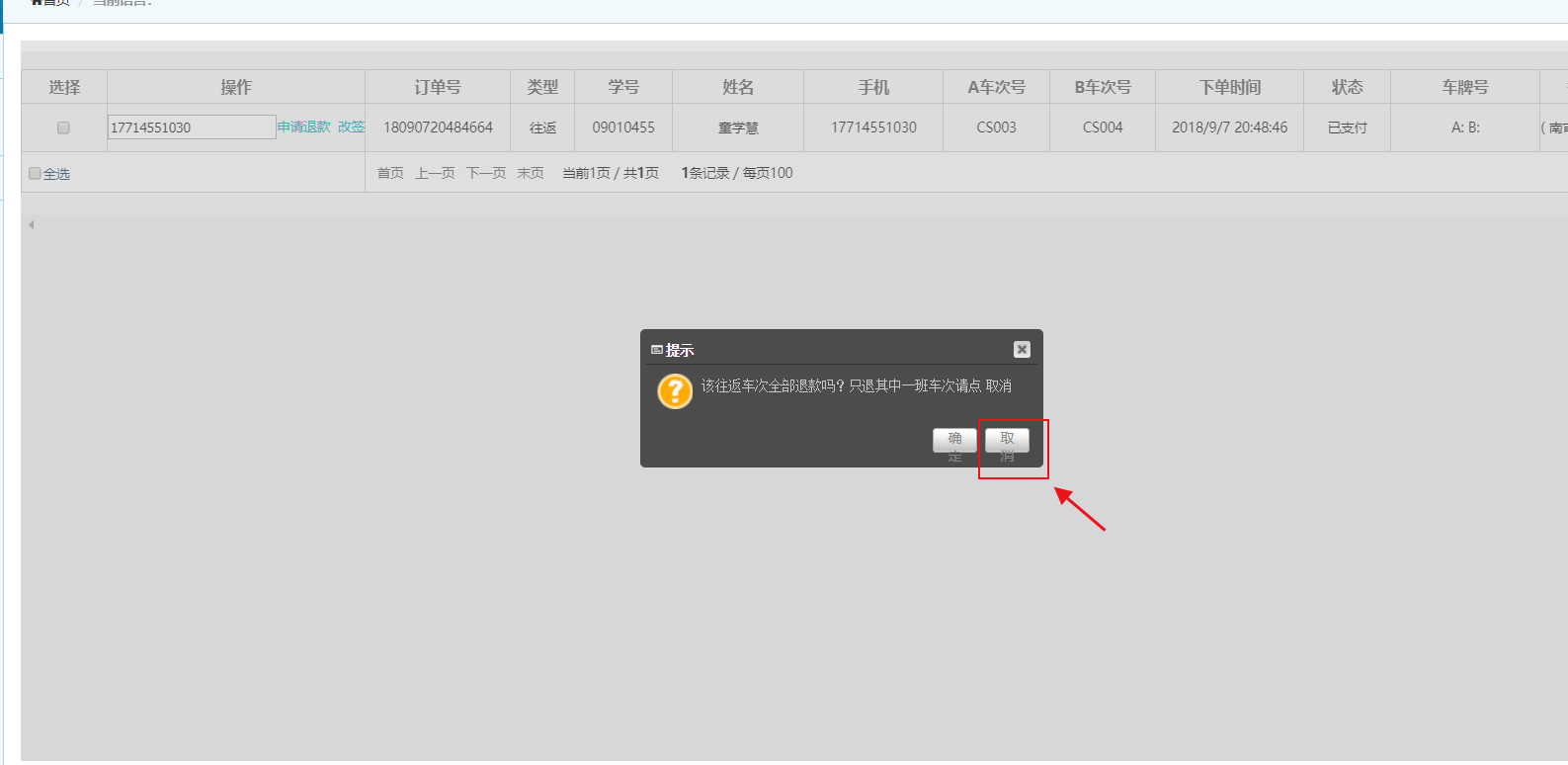Screen dimensions: 1568x765
Task: Click the 类型 column header
Action: [x=542, y=87]
